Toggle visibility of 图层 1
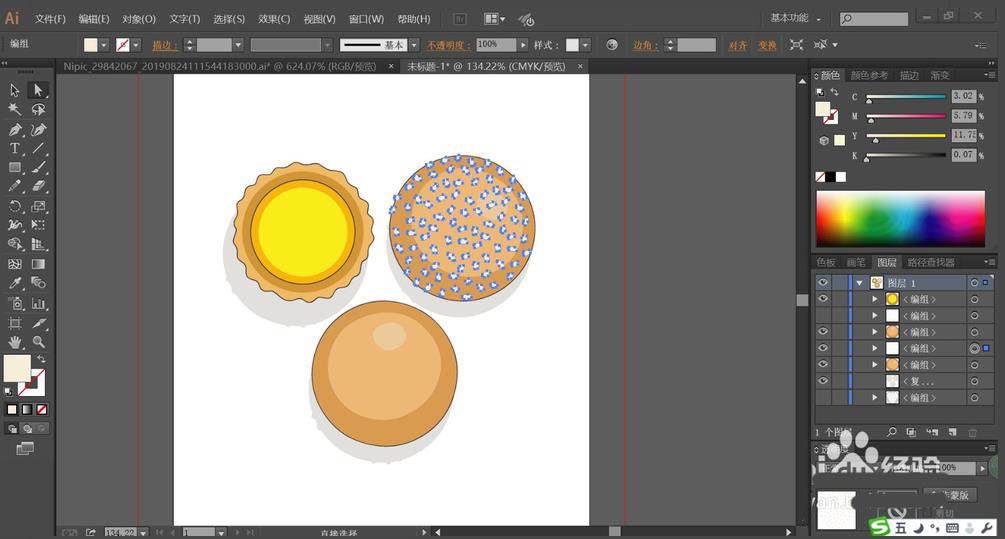This screenshot has width=1005, height=539. coord(823,283)
